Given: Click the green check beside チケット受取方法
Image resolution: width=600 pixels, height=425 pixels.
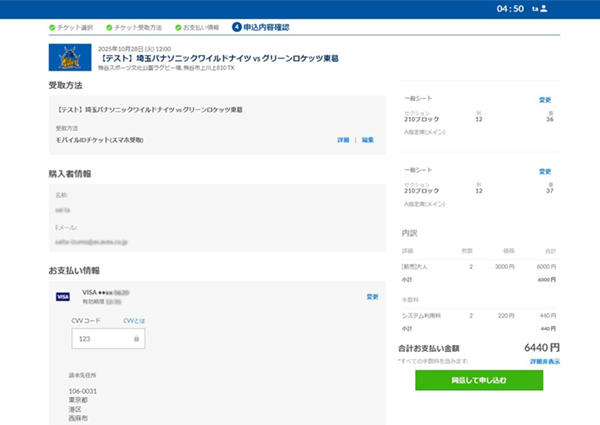Looking at the screenshot, I should 109,28.
